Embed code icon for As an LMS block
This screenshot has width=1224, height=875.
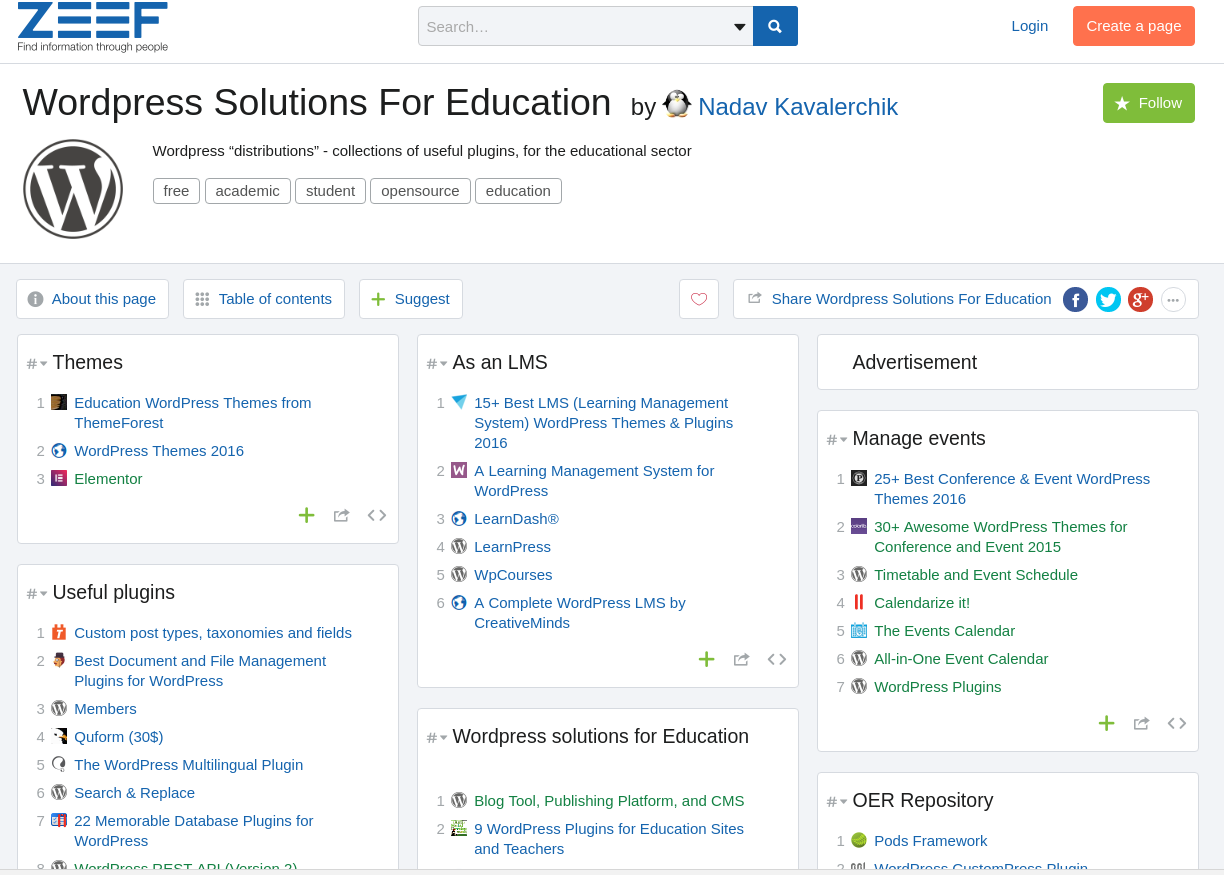click(x=777, y=659)
